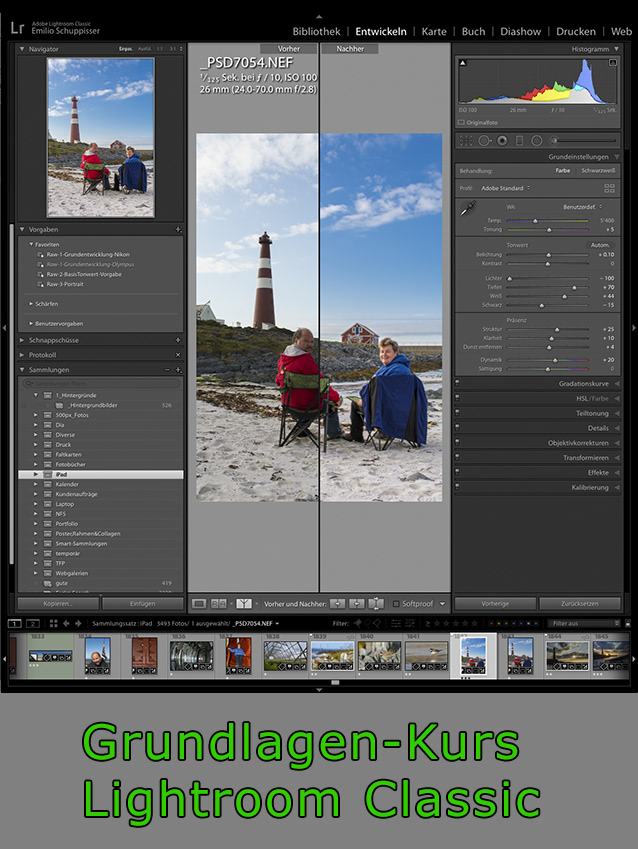Toggle Details panel switch

tap(458, 428)
